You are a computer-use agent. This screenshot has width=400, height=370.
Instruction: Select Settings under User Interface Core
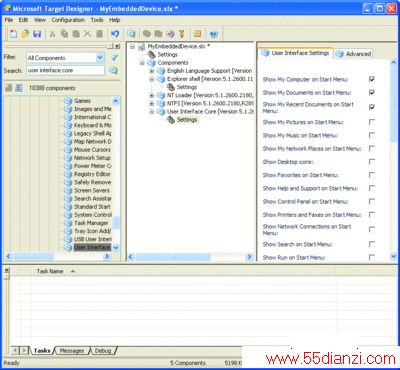(187, 120)
